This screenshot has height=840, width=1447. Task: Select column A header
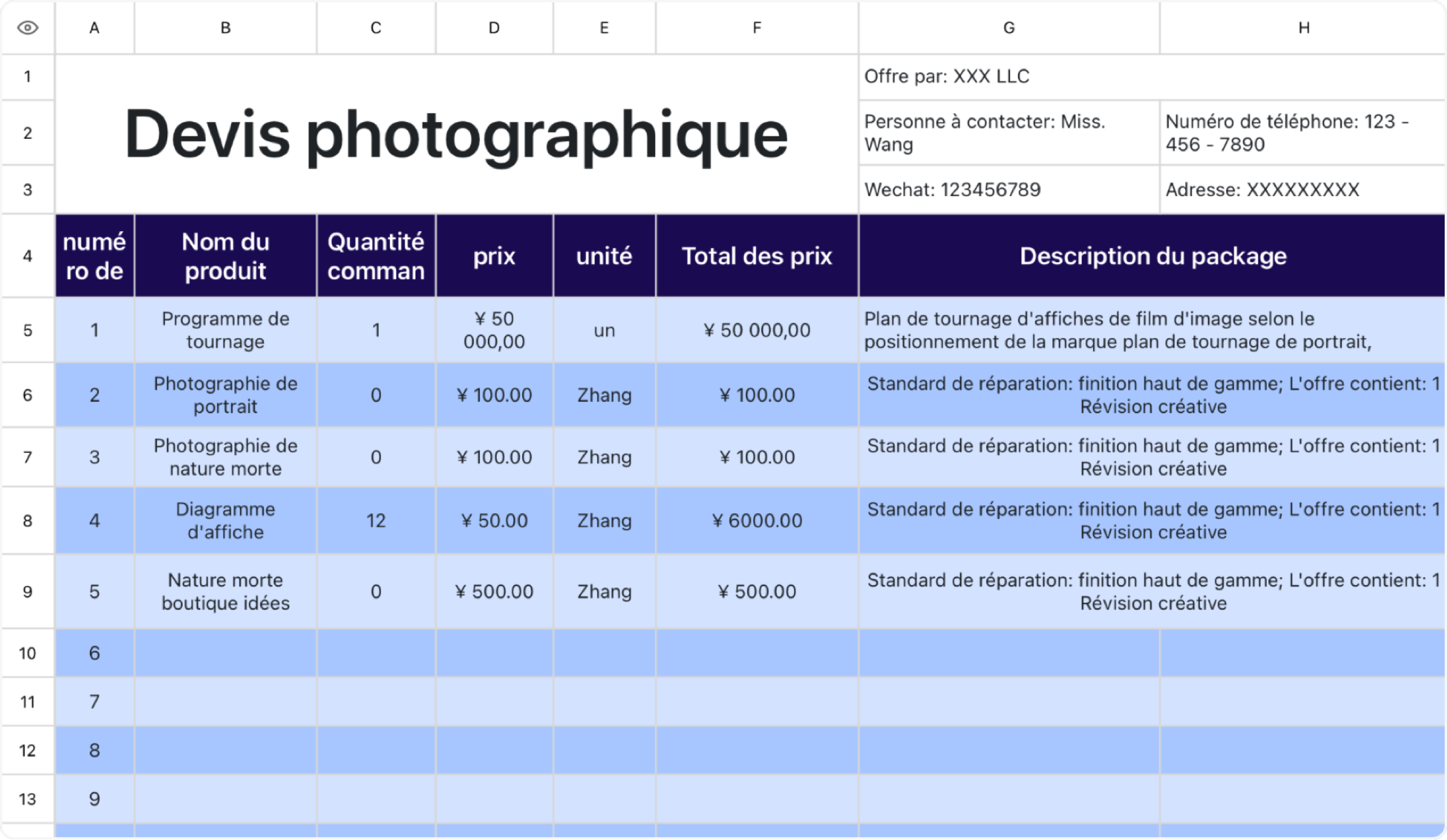pos(95,28)
